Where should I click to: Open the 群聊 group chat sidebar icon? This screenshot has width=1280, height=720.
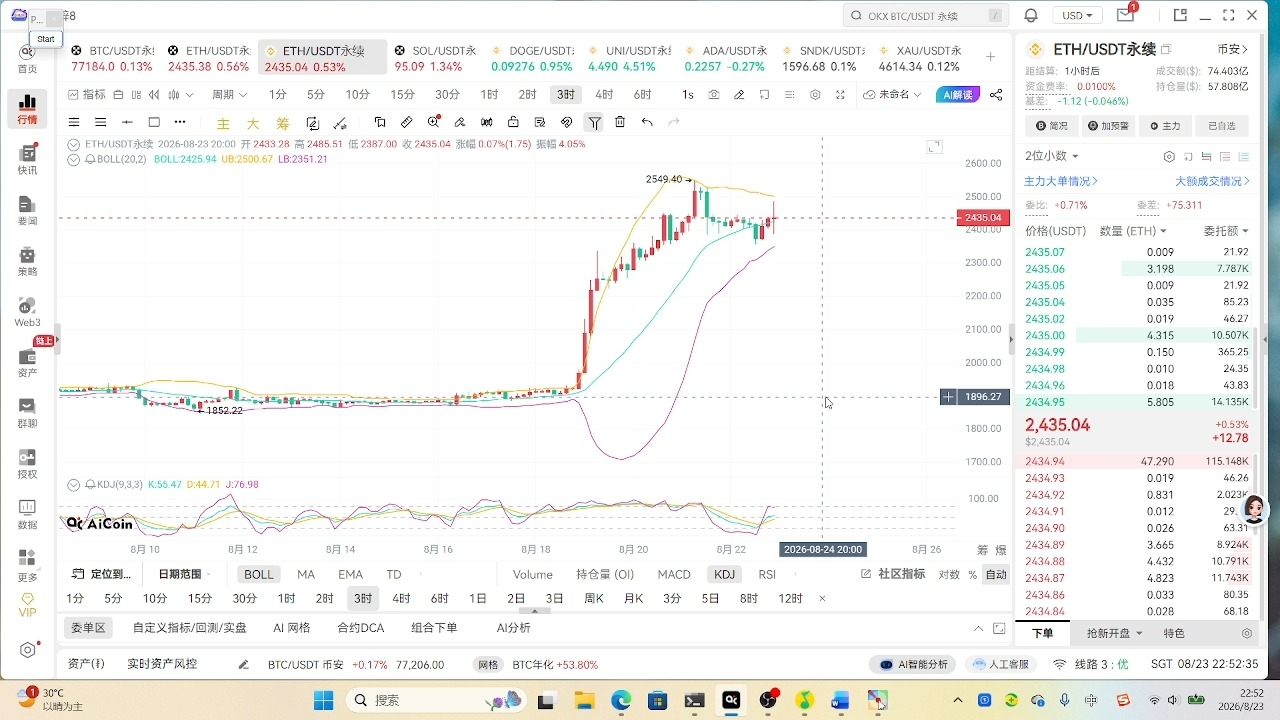pyautogui.click(x=27, y=414)
